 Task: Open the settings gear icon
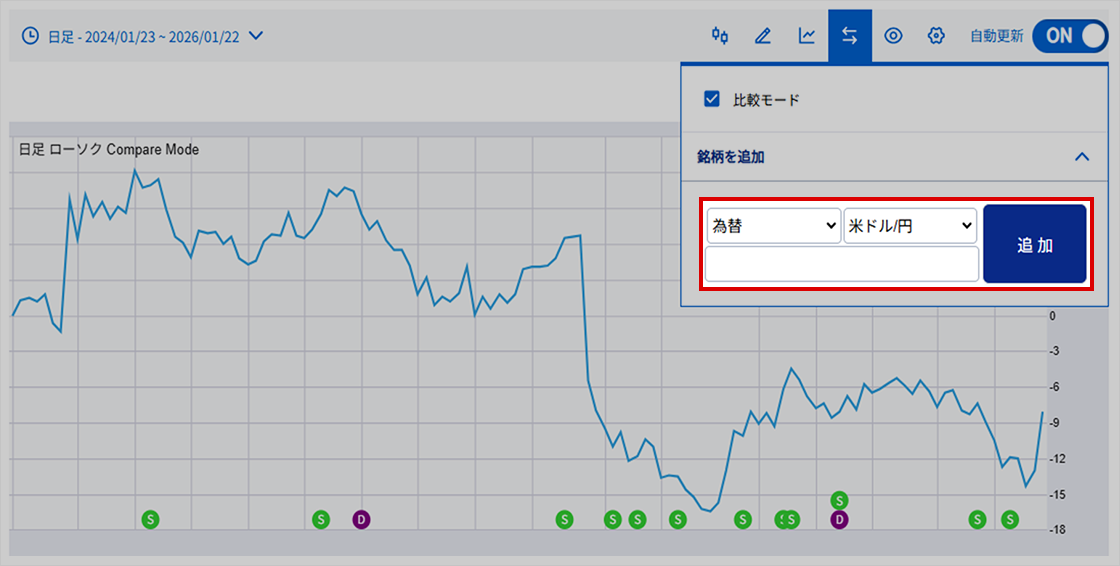(936, 36)
